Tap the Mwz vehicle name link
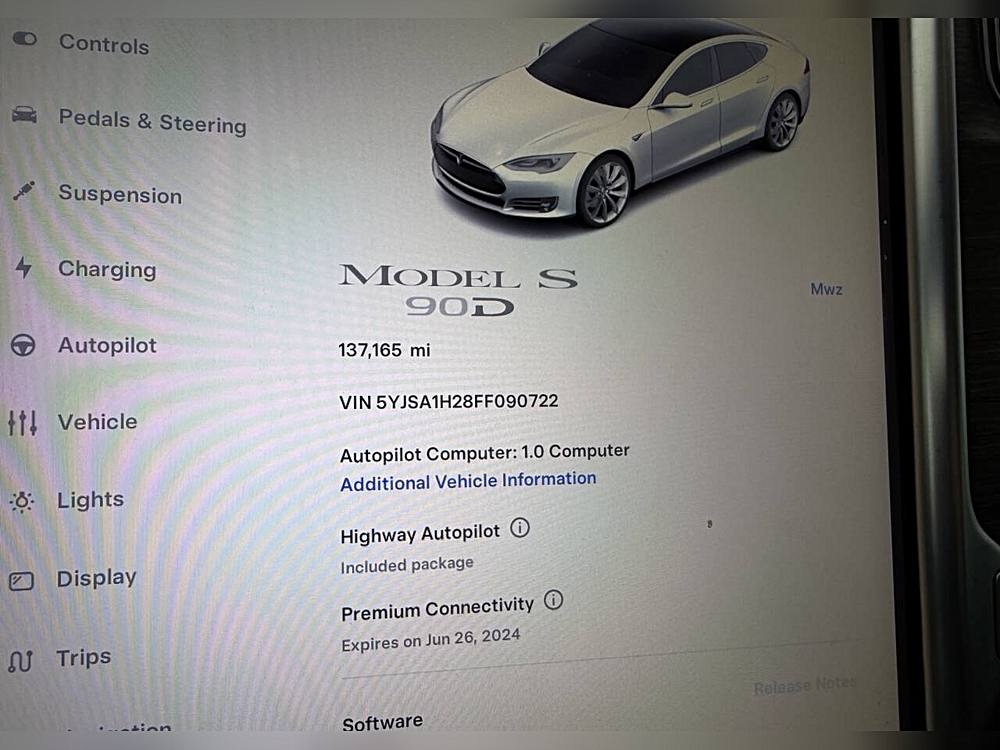 click(x=827, y=289)
